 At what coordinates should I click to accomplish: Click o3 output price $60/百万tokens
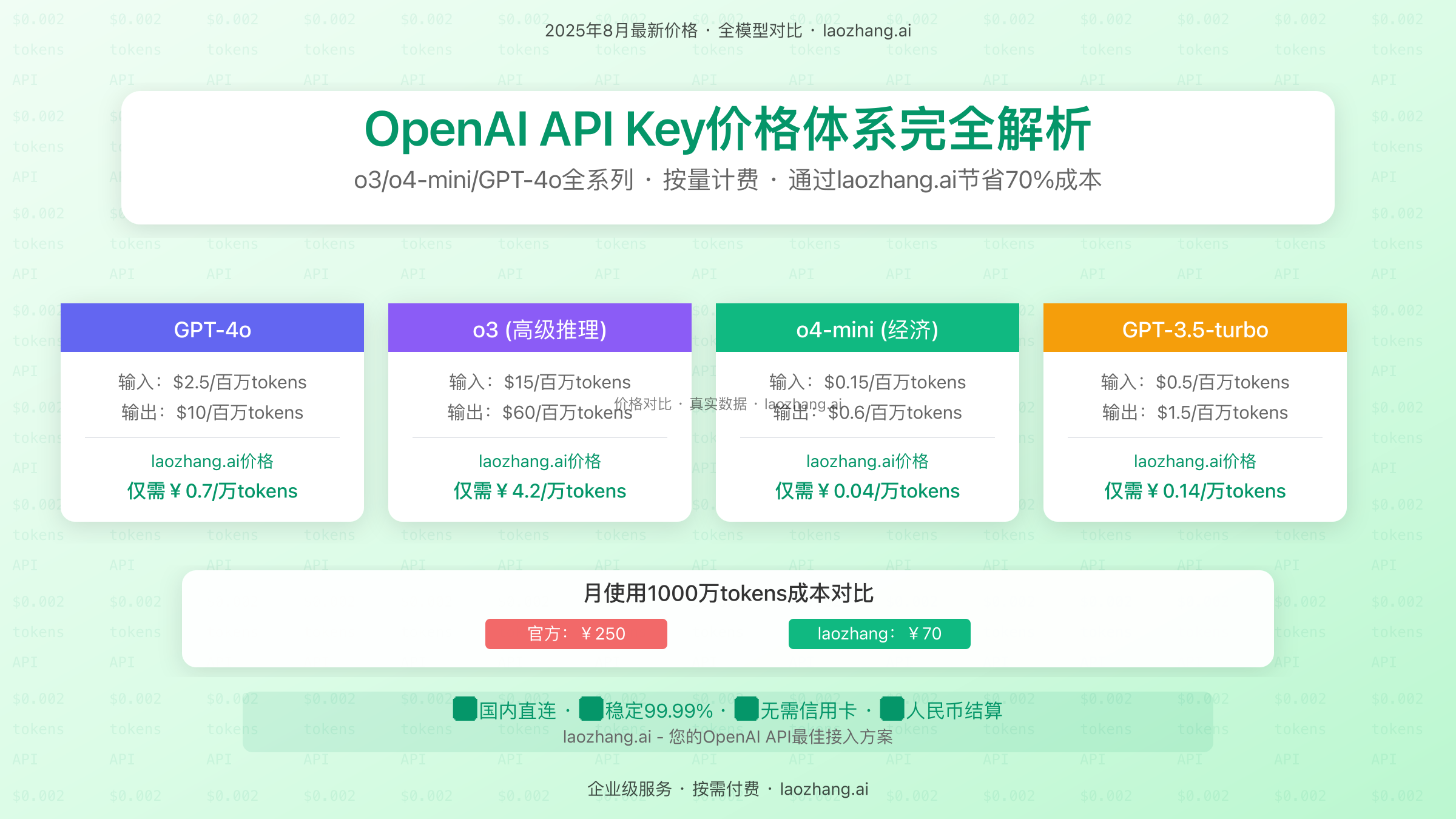[567, 413]
